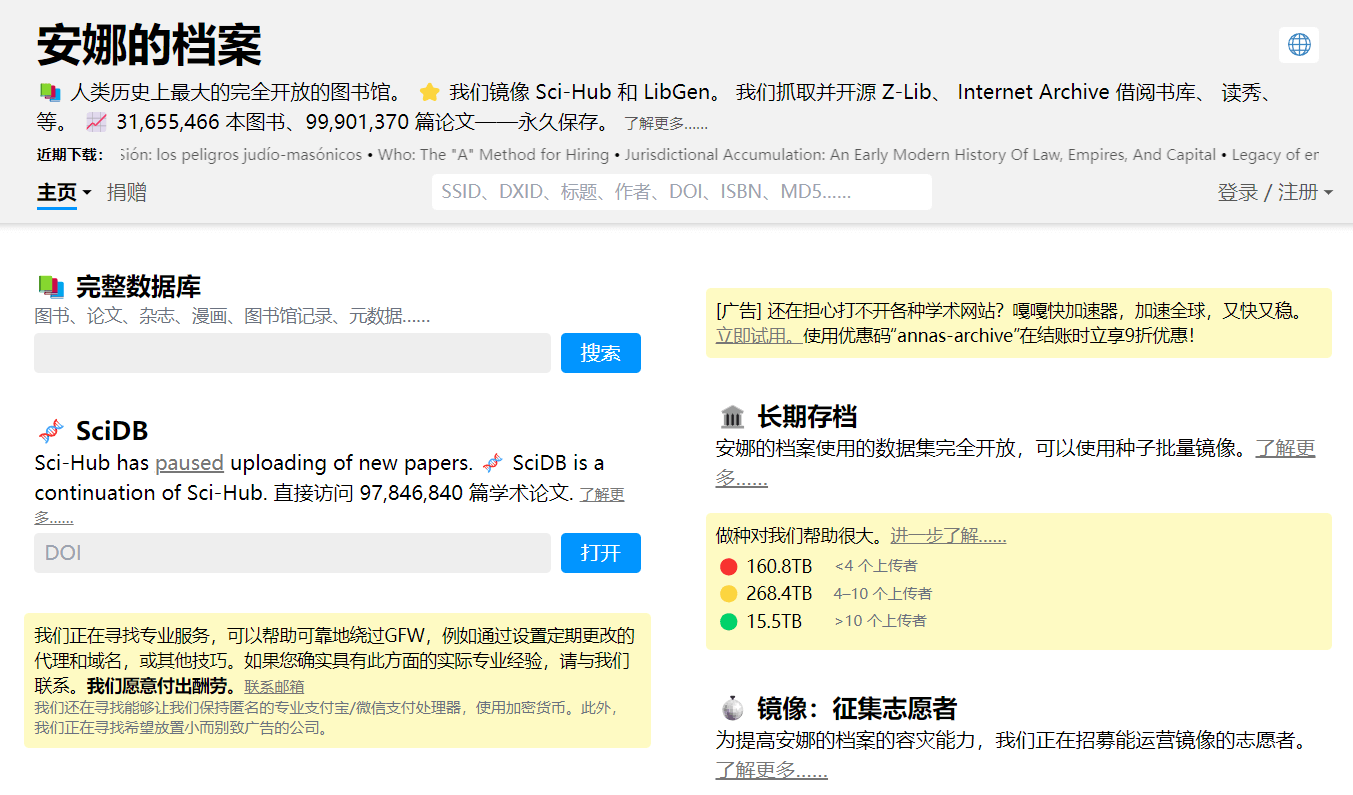The image size is (1353, 795).
Task: Click the 联系邮箱 contact link
Action: pos(274,687)
